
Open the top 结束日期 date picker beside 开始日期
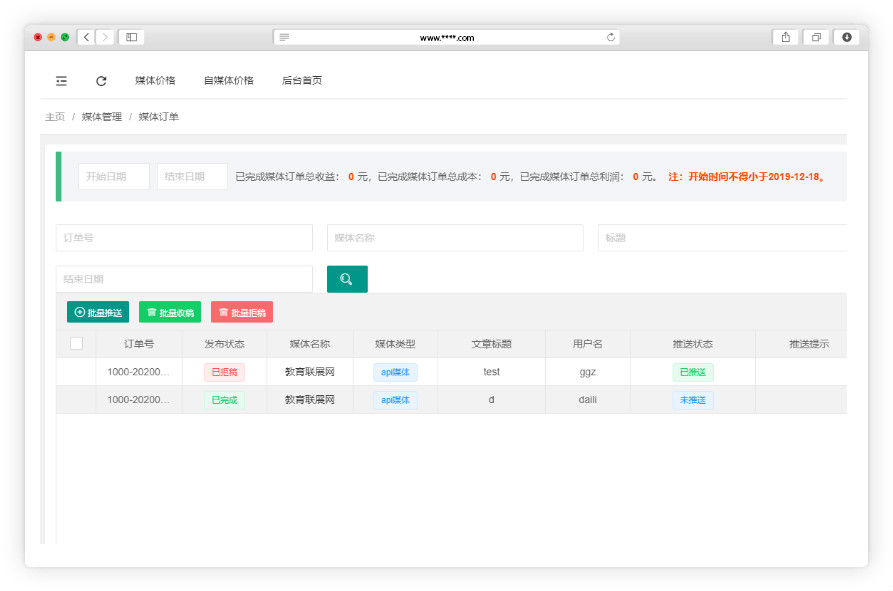(192, 177)
